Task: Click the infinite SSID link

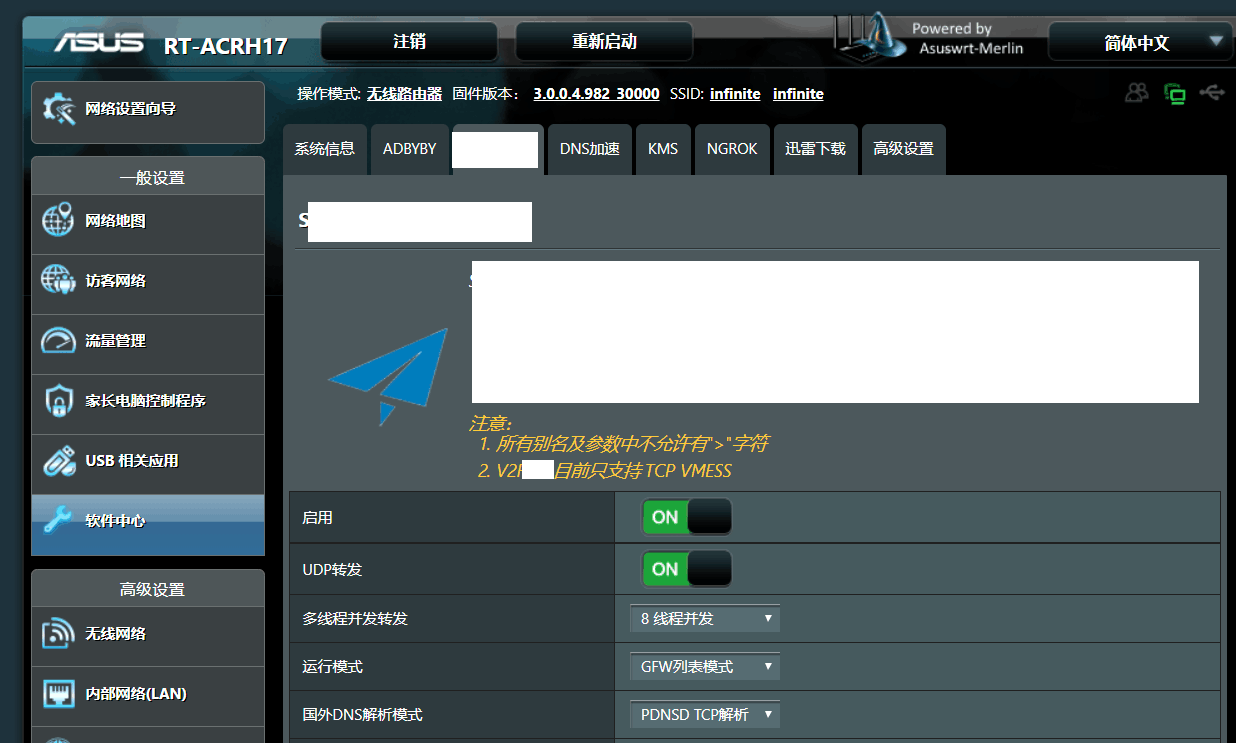Action: pos(735,93)
